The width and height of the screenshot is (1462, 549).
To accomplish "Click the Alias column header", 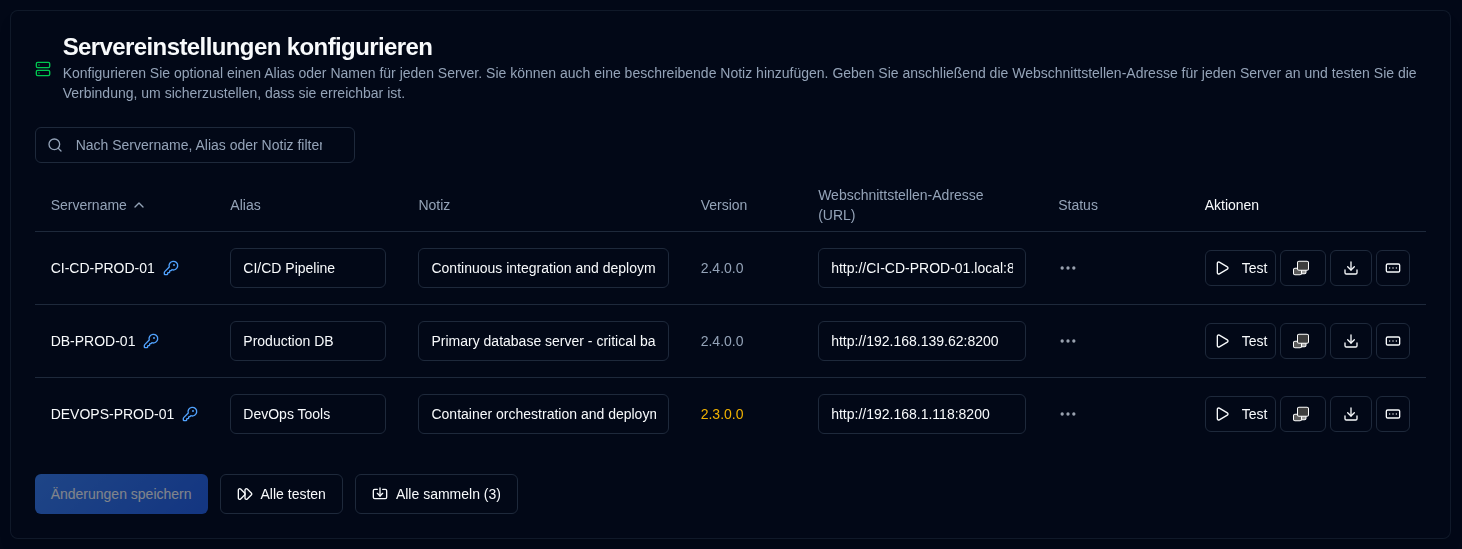I will [x=245, y=205].
